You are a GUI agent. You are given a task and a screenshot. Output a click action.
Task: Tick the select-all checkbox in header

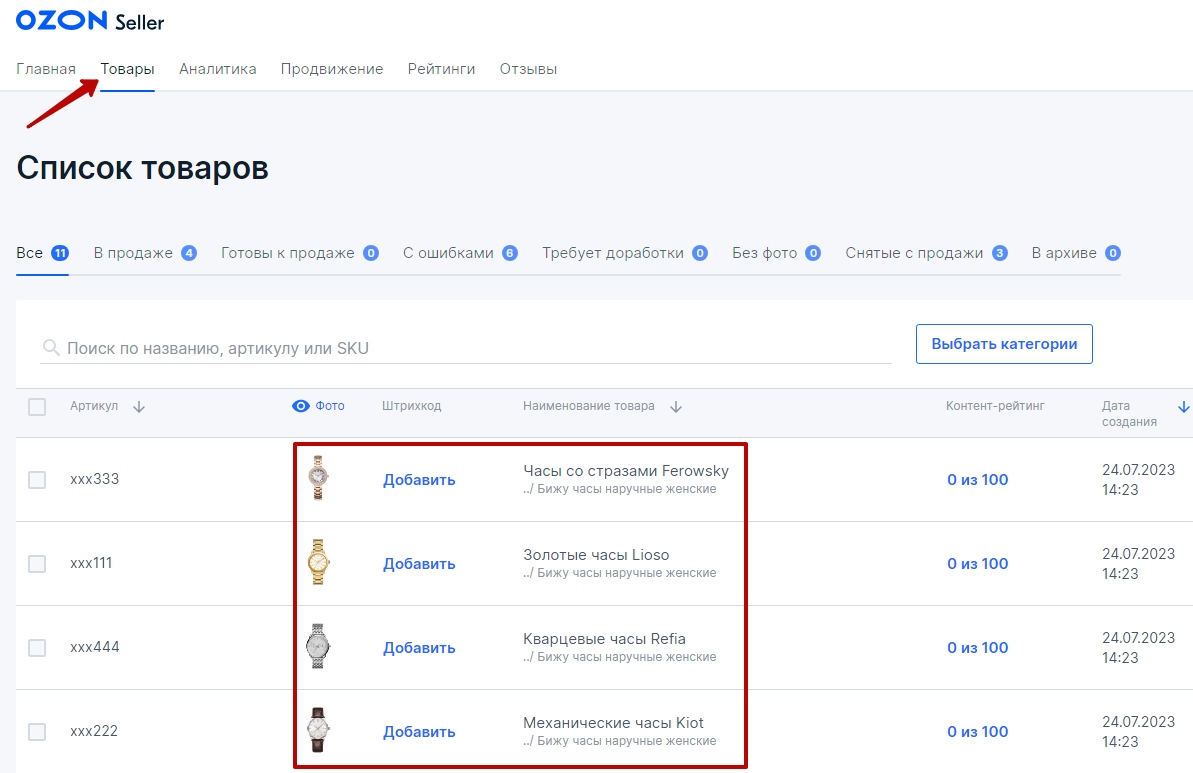click(x=37, y=407)
